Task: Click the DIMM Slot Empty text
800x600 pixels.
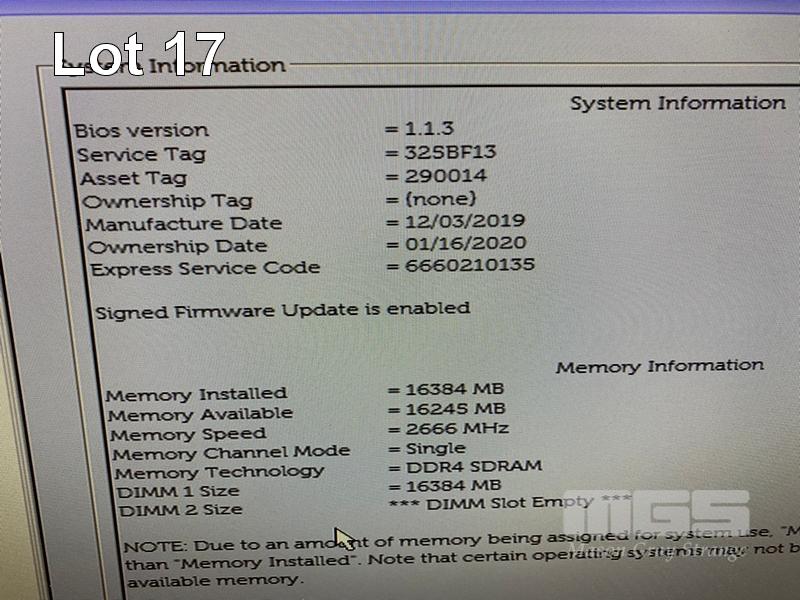Action: point(510,503)
